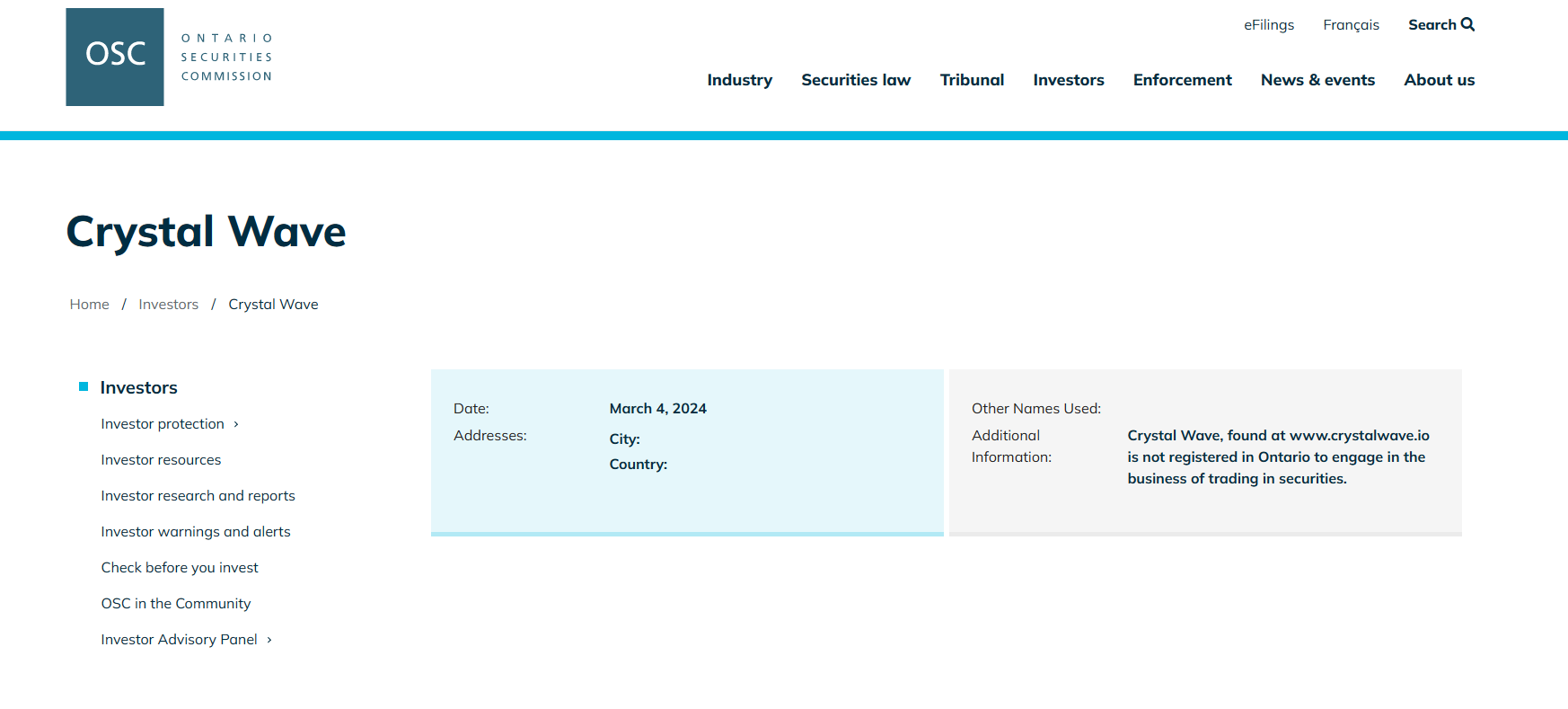This screenshot has width=1568, height=709.
Task: Open the Investors sidebar heading
Action: point(138,387)
